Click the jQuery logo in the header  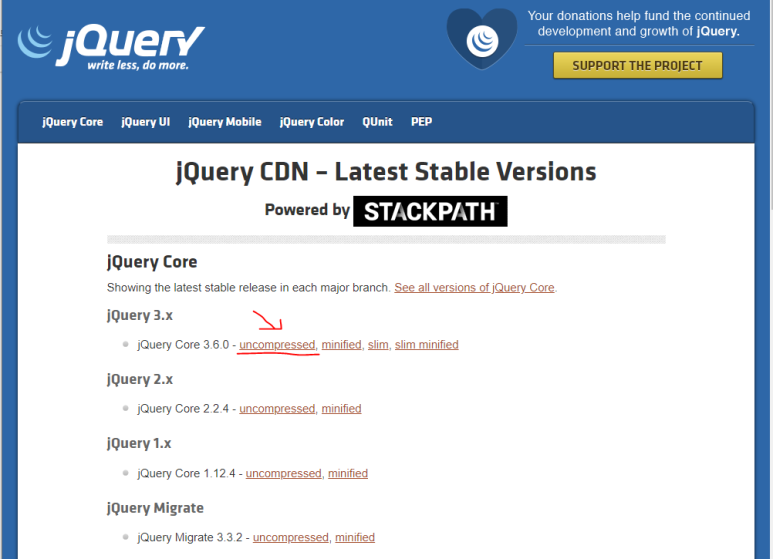tap(111, 48)
